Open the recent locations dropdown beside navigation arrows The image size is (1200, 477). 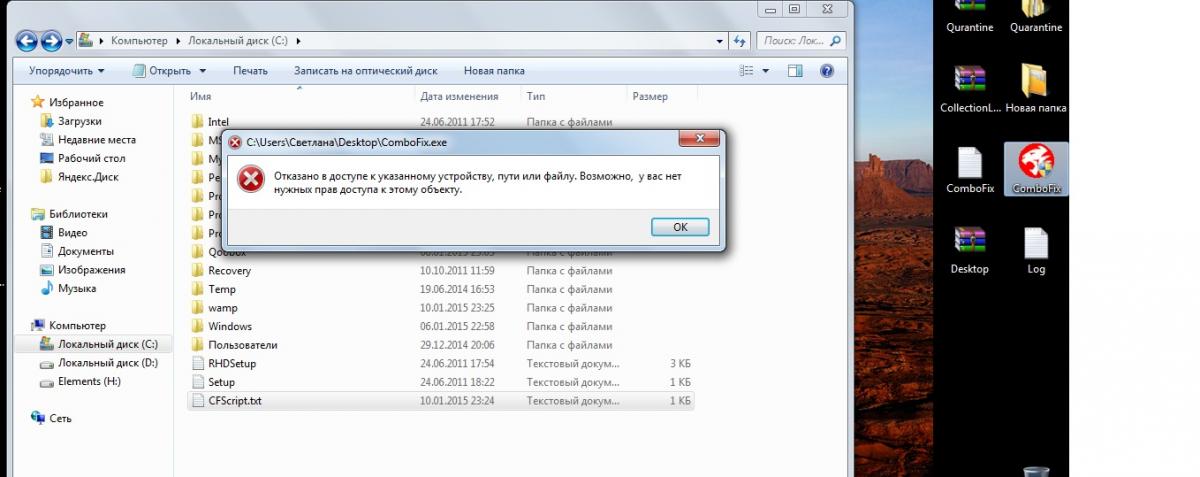69,41
